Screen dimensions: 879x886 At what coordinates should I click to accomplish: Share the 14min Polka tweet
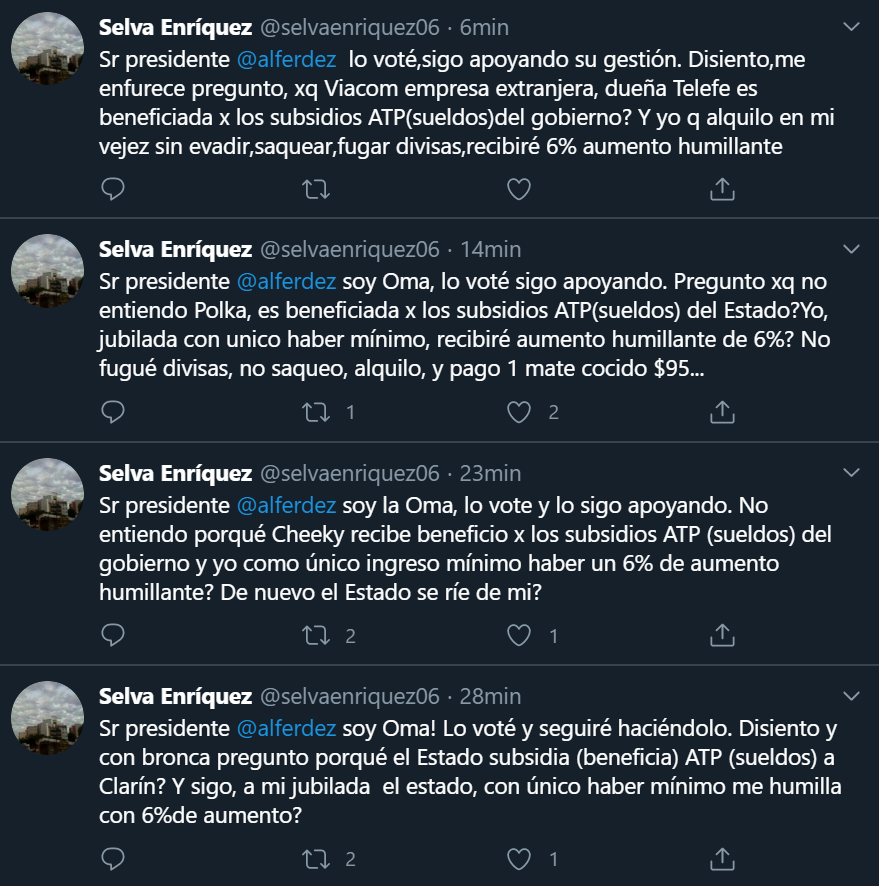coord(722,411)
